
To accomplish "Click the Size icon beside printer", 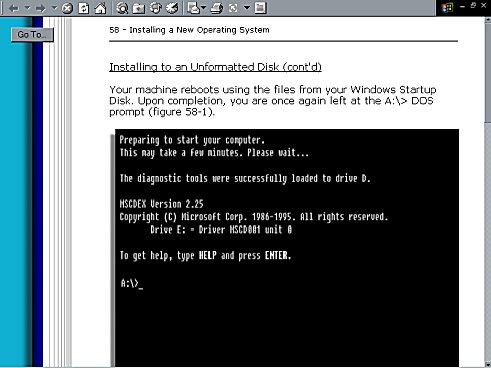I will tap(233, 8).
